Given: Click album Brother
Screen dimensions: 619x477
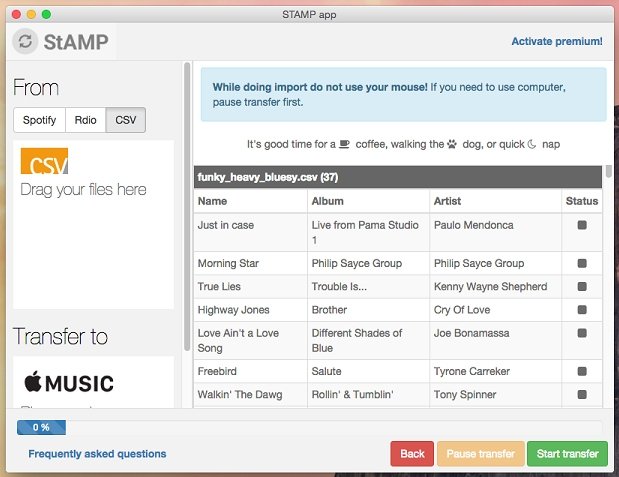Looking at the screenshot, I should tap(329, 310).
